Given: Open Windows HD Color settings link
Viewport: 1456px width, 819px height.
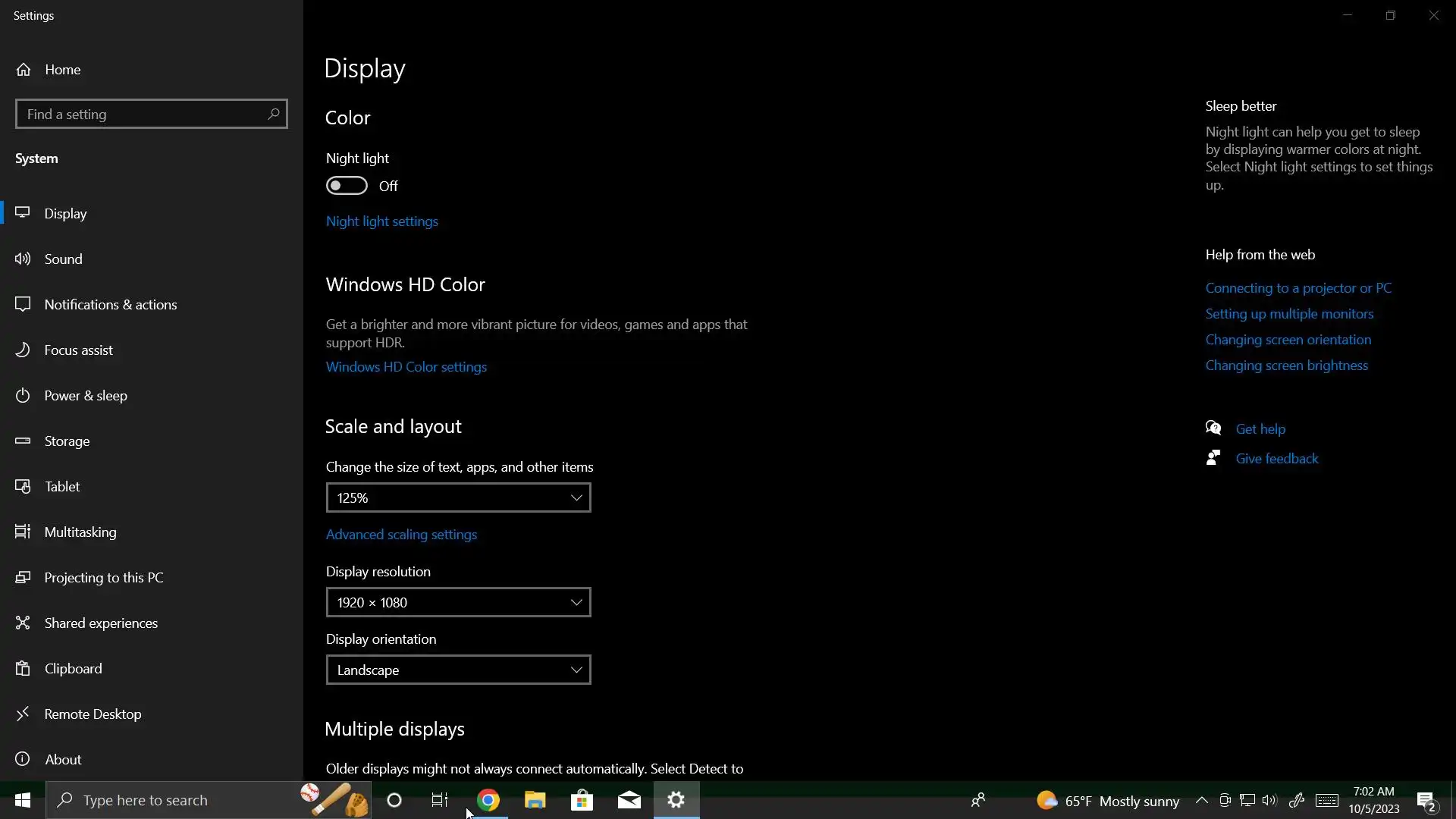Looking at the screenshot, I should pos(406,367).
